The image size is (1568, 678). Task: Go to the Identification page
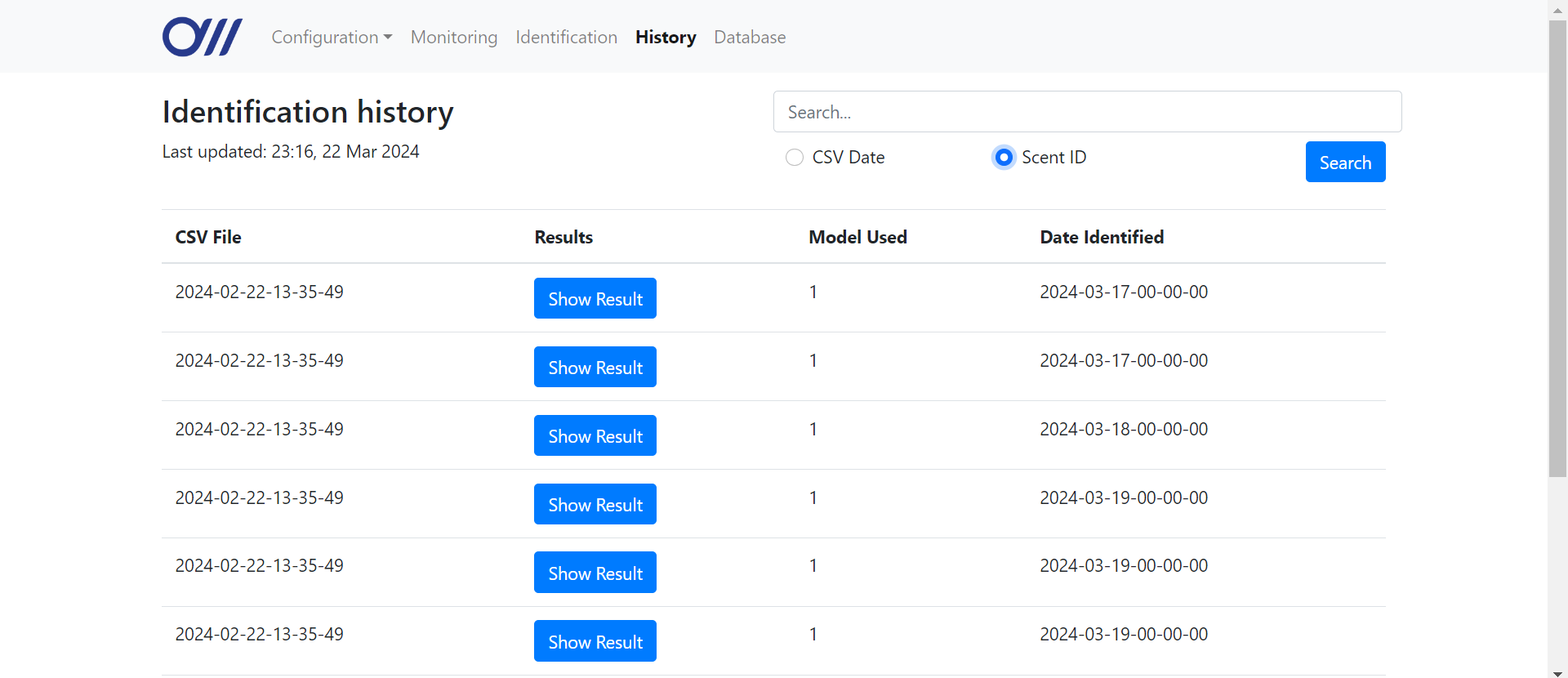(567, 37)
